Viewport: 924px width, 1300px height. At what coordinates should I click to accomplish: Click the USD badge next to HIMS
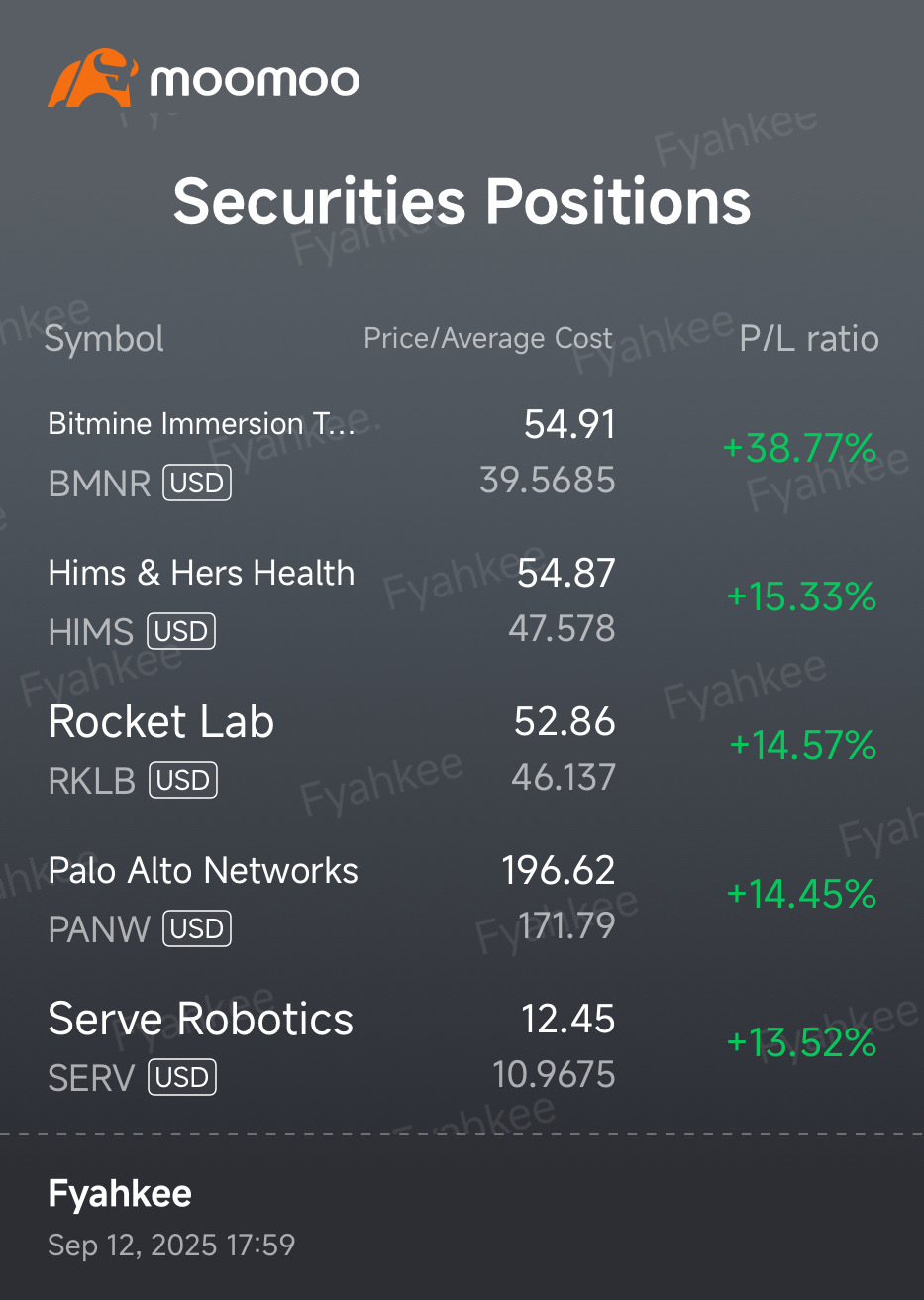click(x=181, y=631)
